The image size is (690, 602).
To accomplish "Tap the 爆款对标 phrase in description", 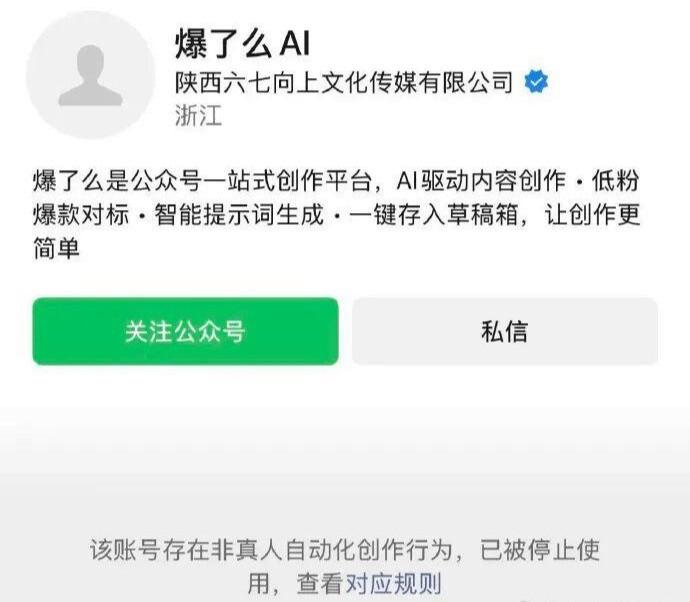I will point(81,215).
